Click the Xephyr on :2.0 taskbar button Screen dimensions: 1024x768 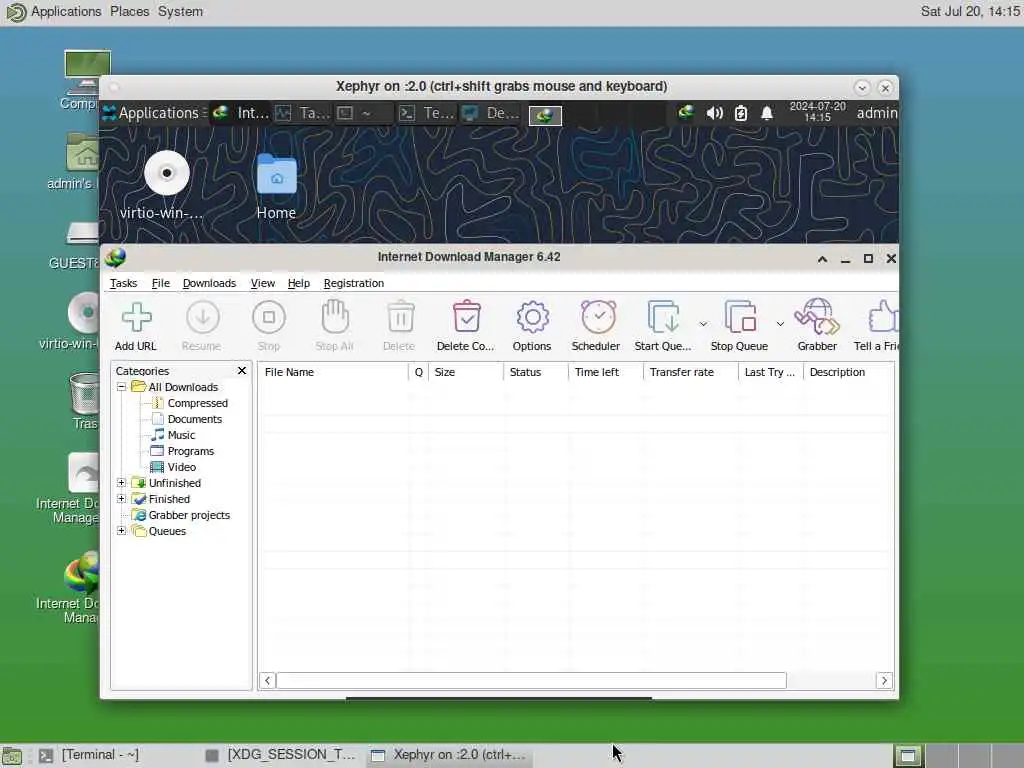pyautogui.click(x=449, y=756)
